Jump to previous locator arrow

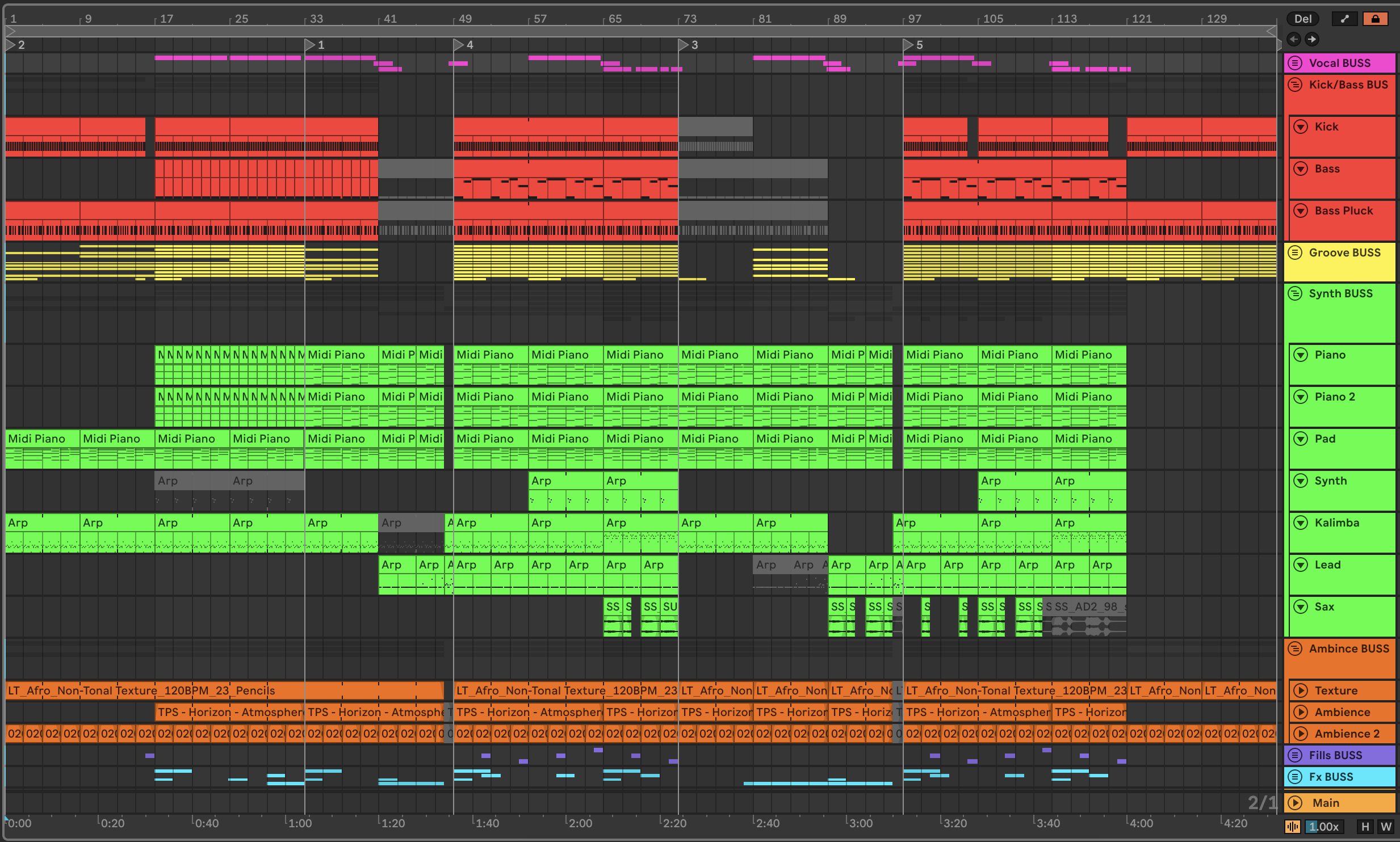1294,39
